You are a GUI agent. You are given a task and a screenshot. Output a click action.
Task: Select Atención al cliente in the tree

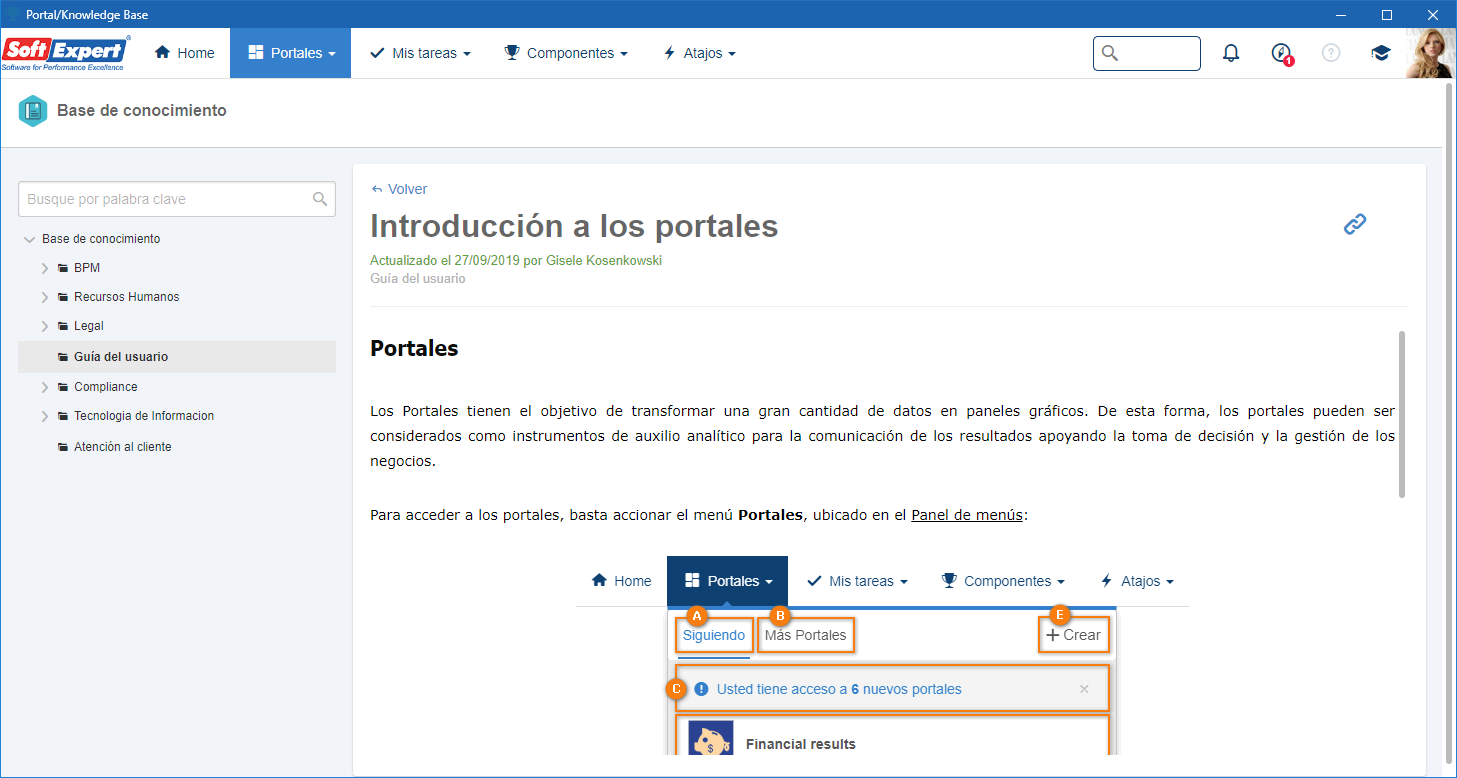pyautogui.click(x=123, y=447)
